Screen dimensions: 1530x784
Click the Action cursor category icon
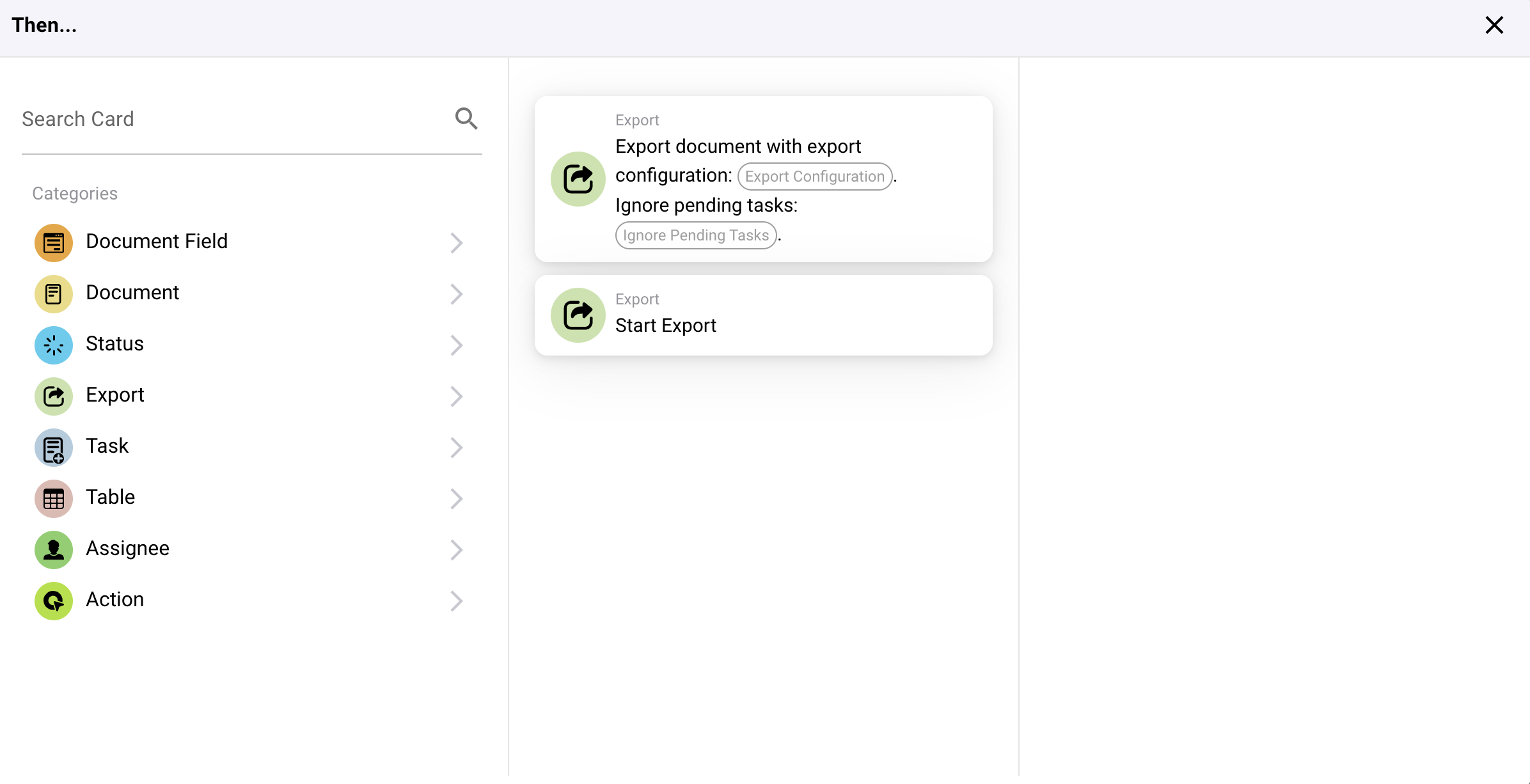click(x=54, y=600)
